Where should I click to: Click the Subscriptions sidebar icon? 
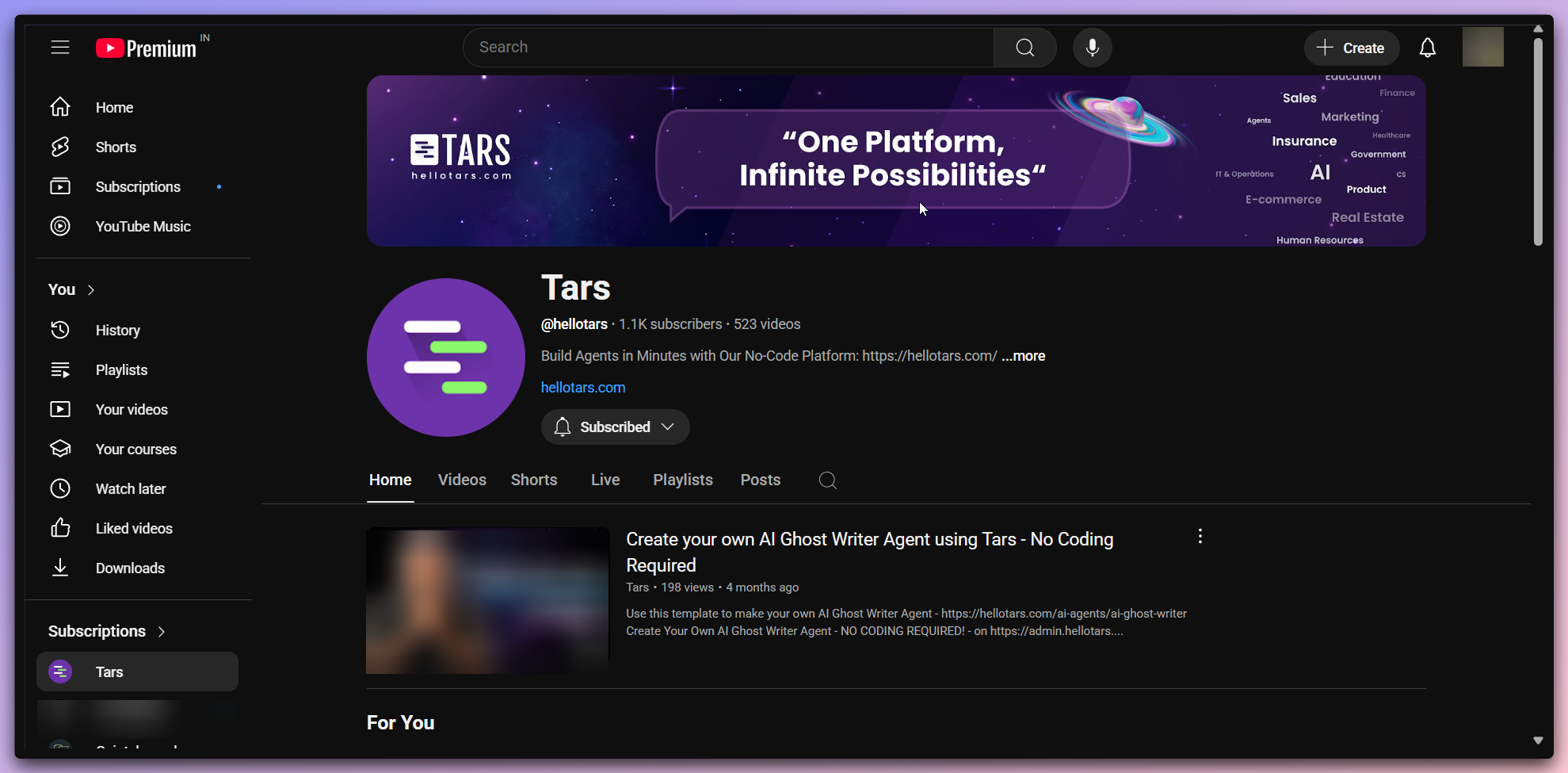(60, 186)
